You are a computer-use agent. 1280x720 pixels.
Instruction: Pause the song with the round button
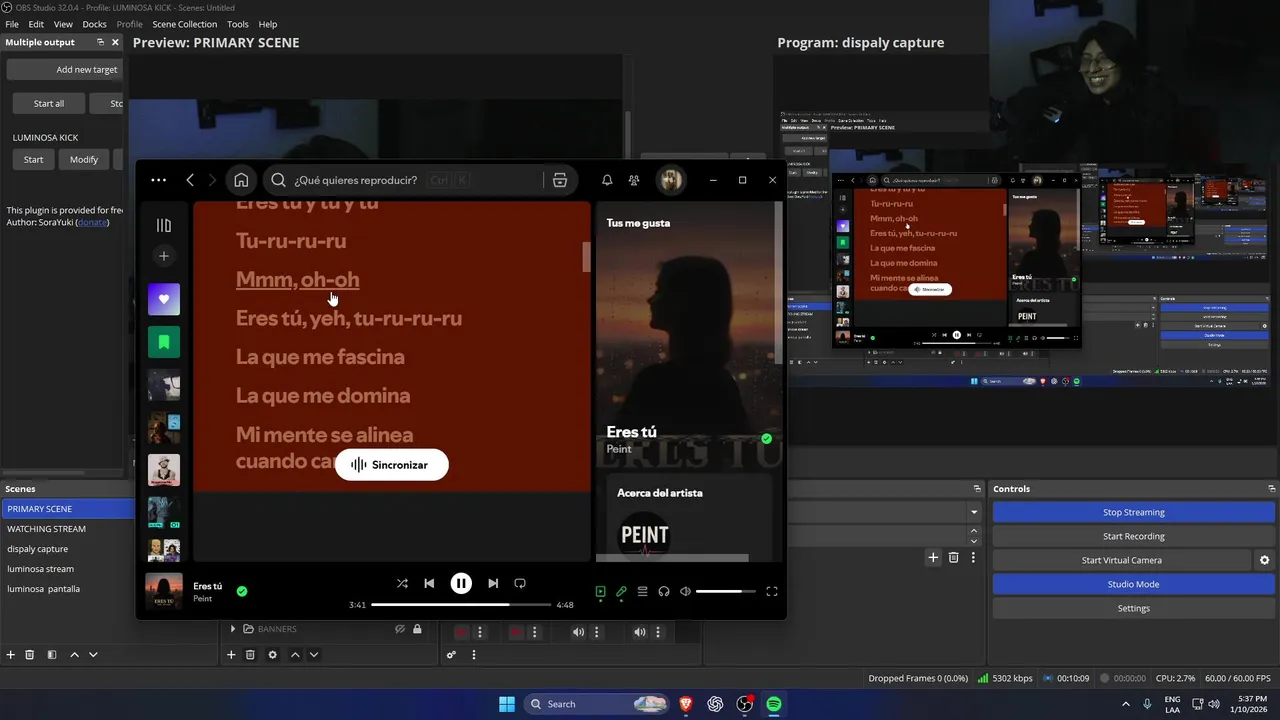click(x=461, y=583)
